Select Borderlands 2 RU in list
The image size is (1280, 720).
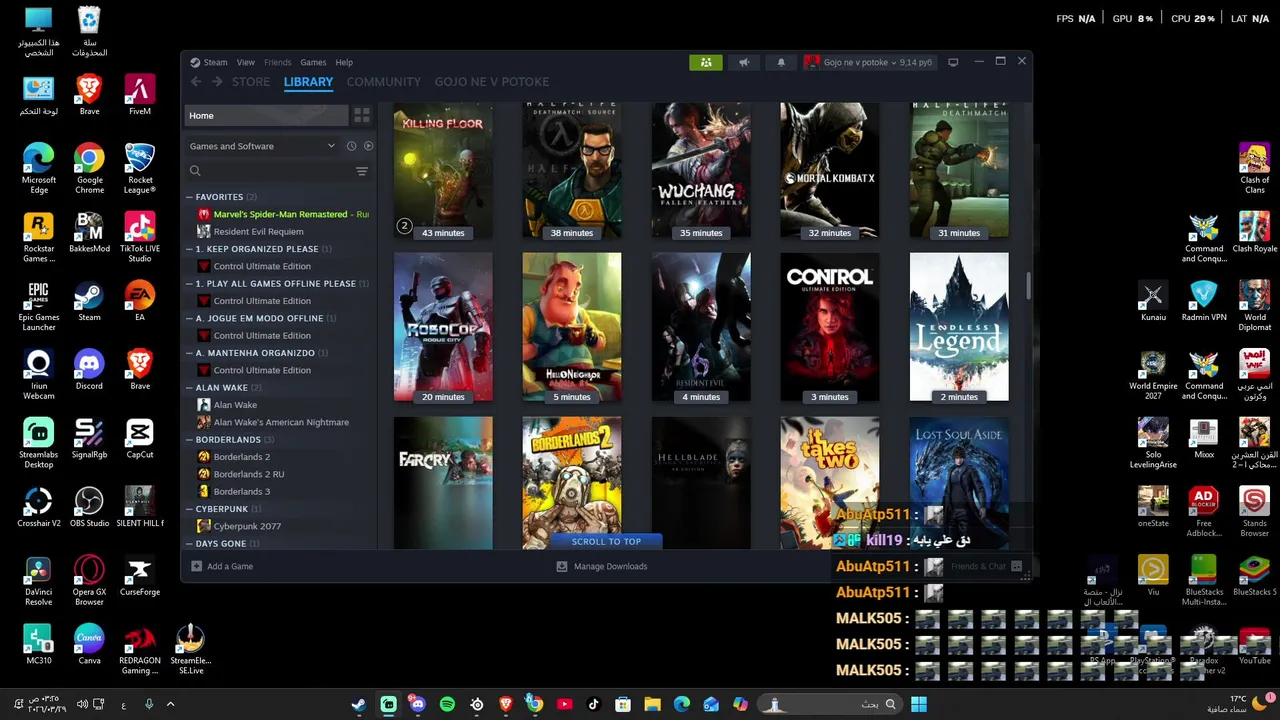[249, 474]
